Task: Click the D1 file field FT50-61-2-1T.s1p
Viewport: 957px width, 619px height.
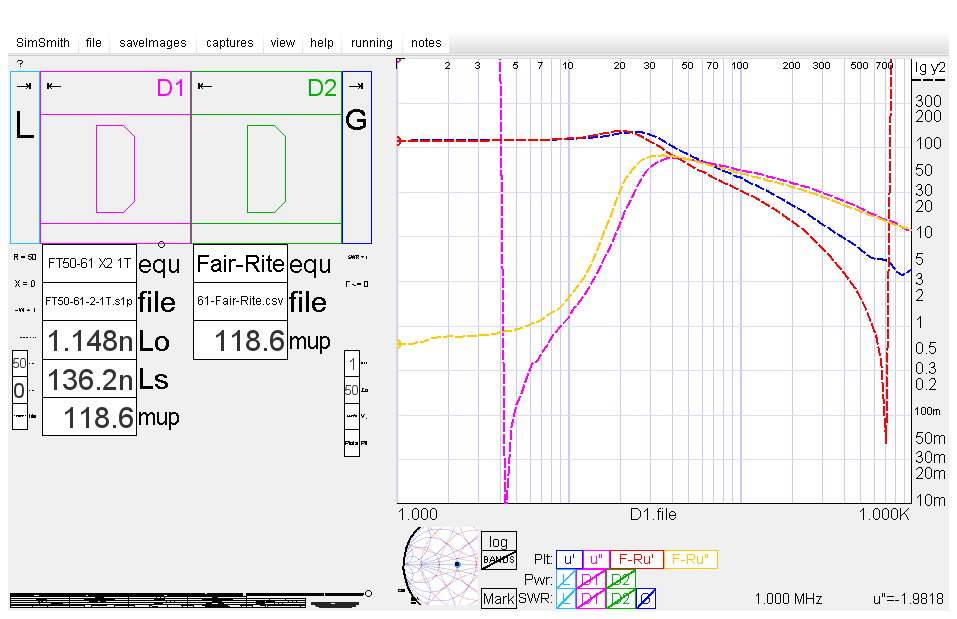Action: [x=89, y=302]
